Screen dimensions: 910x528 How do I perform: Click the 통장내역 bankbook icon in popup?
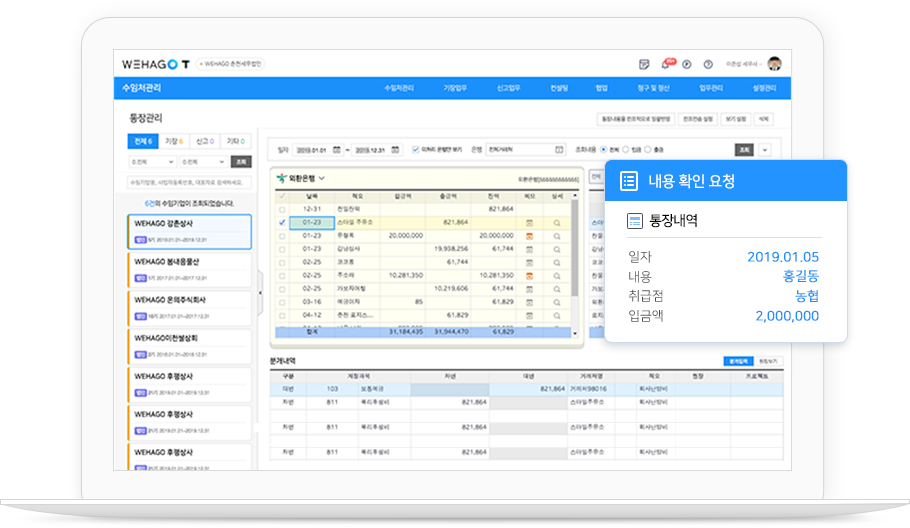click(x=635, y=221)
